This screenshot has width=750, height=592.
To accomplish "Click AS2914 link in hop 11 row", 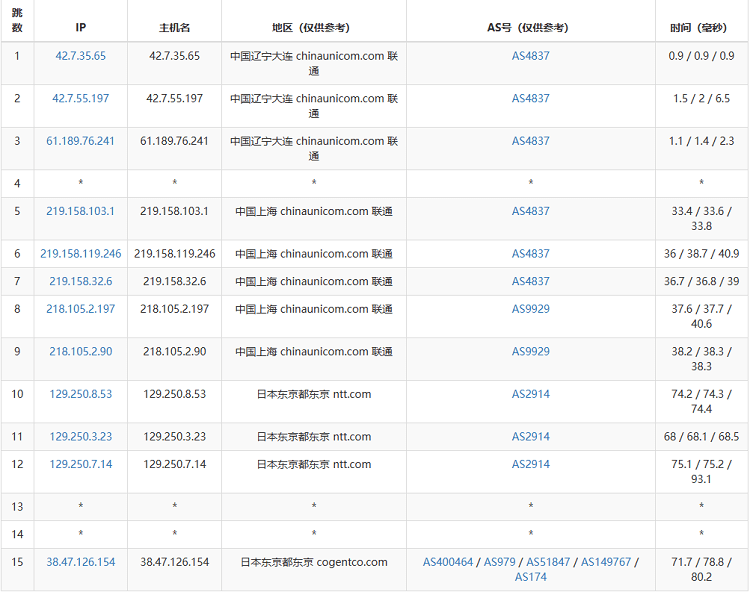I will click(530, 437).
